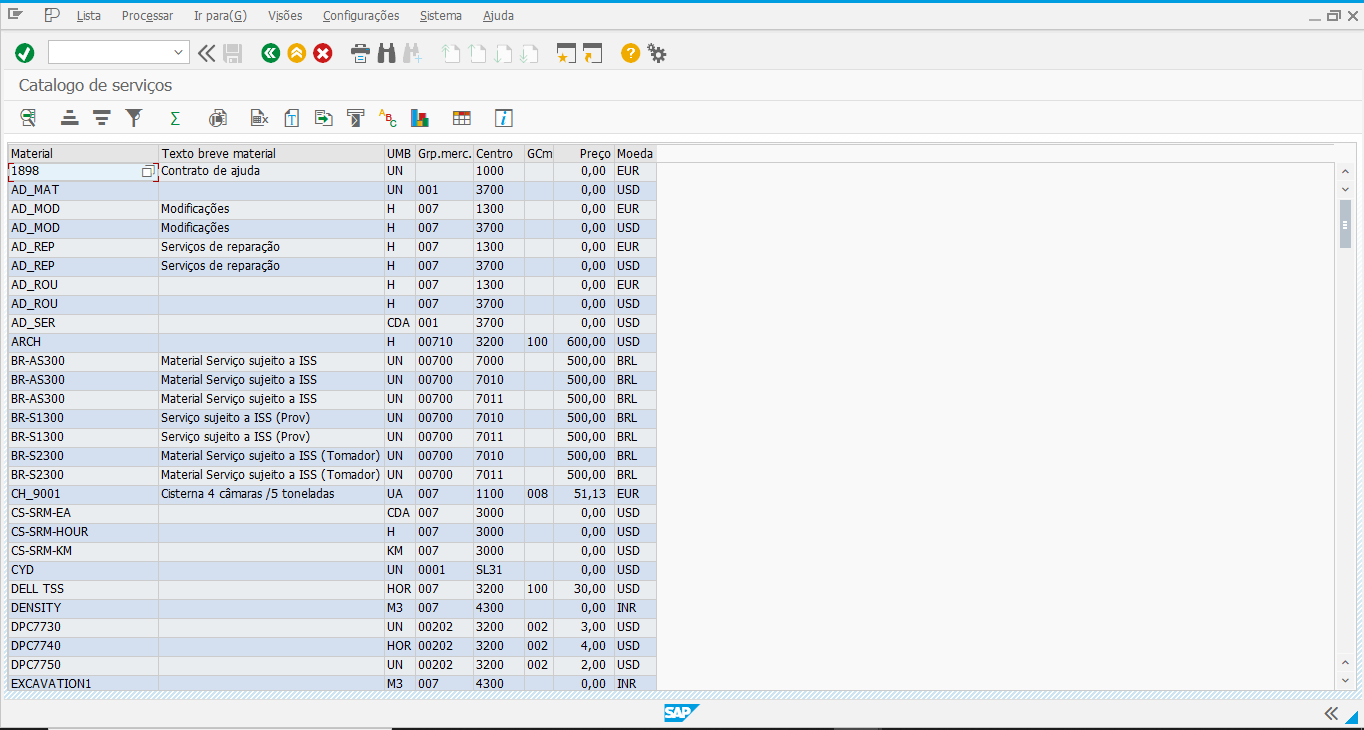
Task: Click the vertical scrollbar up arrow
Action: click(1345, 172)
